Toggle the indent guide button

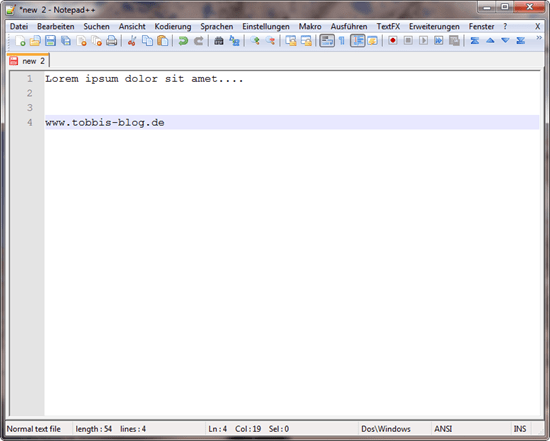coord(357,41)
